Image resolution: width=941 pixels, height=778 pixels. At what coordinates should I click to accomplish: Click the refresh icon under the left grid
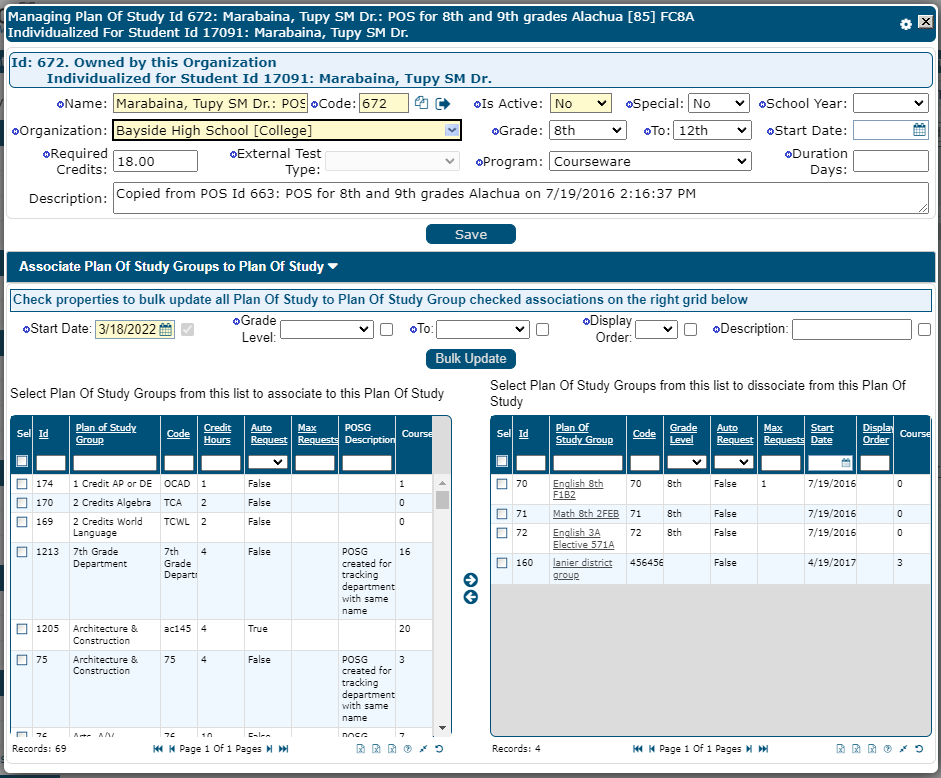tap(440, 748)
